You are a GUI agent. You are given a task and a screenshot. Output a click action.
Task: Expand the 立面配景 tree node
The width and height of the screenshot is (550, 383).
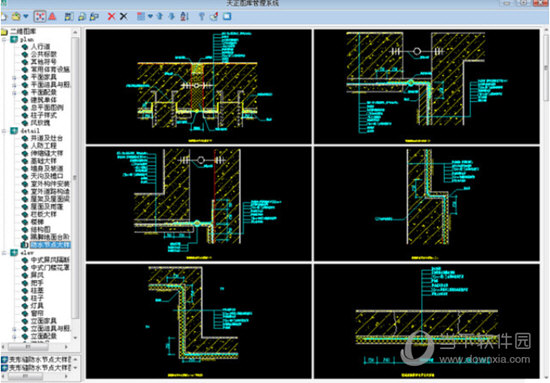14,337
